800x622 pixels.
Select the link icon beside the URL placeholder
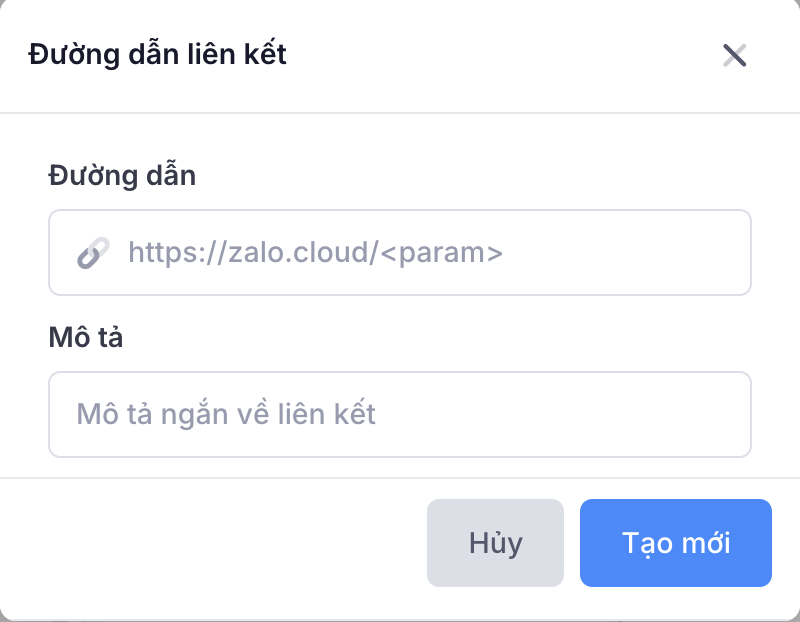tap(93, 254)
